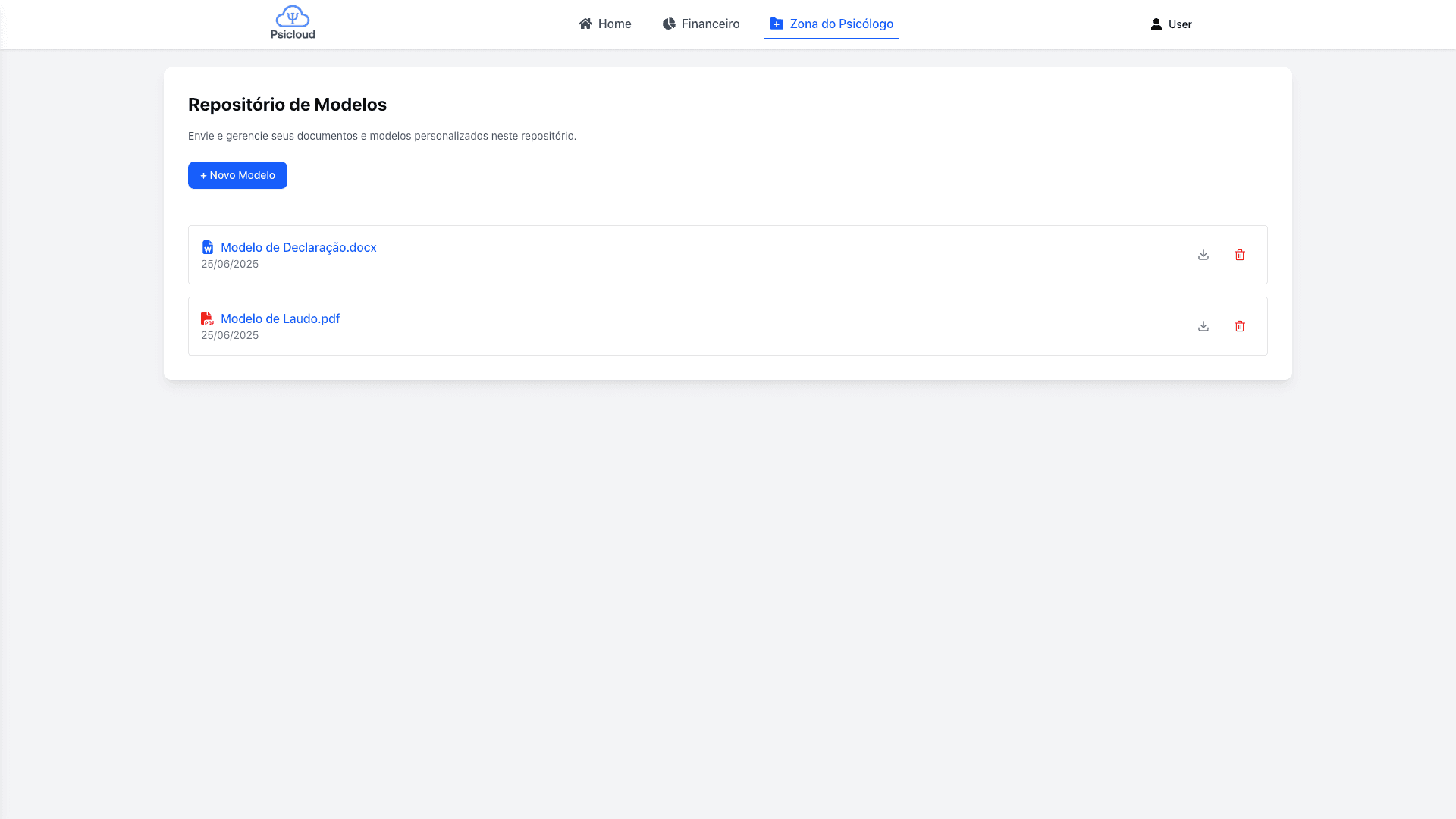Click the PDF icon beside Modelo de Laudo
The width and height of the screenshot is (1456, 819).
(207, 318)
